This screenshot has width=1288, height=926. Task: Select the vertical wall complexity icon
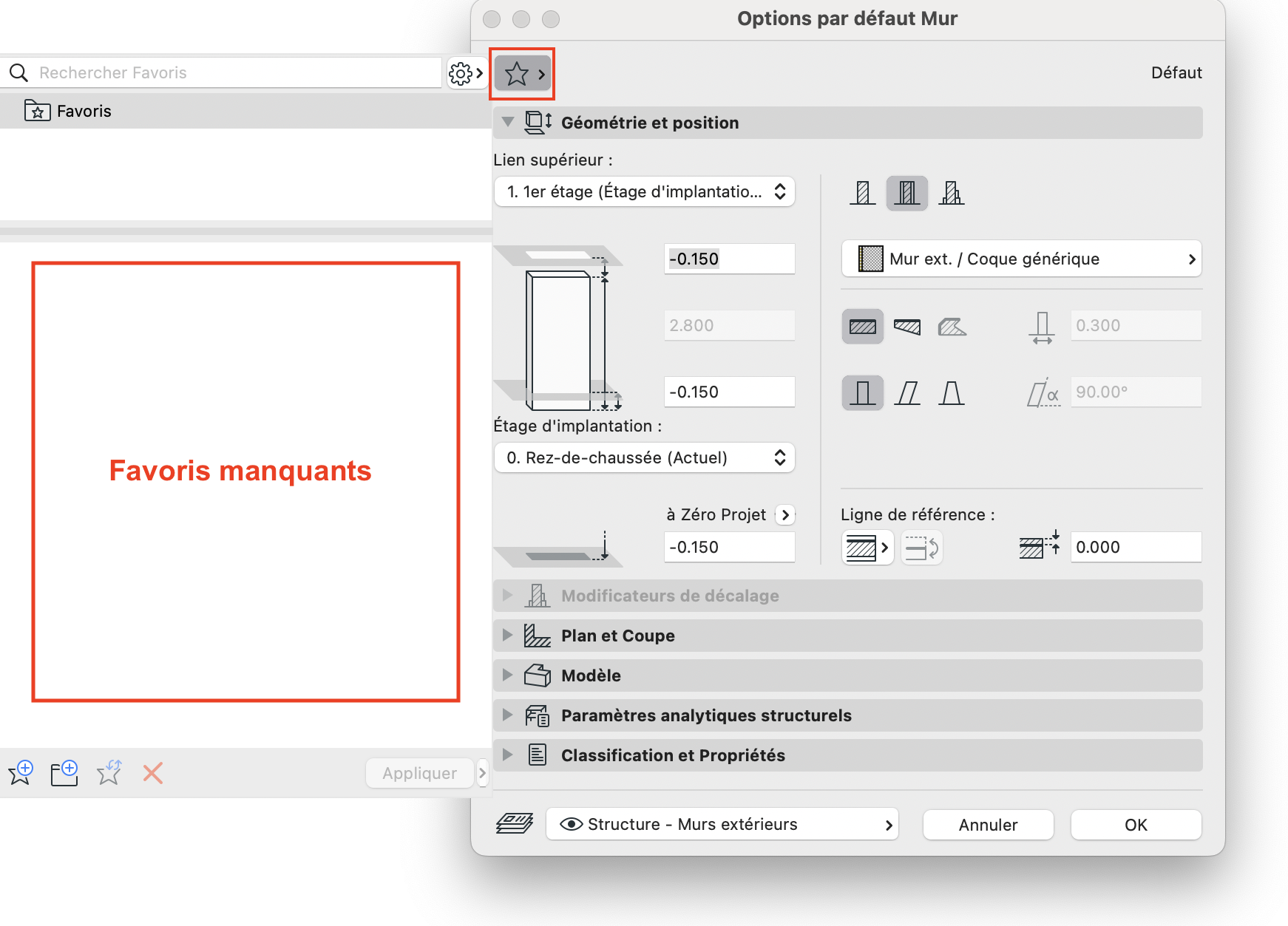863,392
